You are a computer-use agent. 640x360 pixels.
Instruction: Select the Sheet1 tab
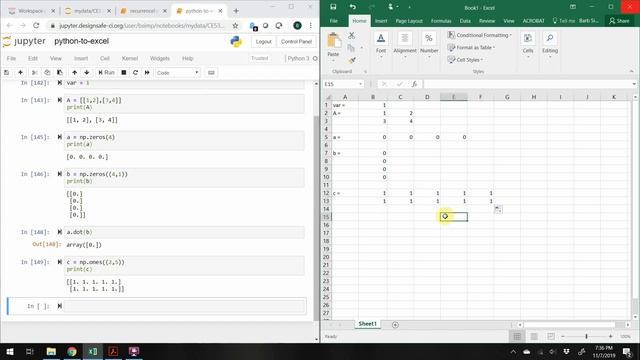click(367, 324)
